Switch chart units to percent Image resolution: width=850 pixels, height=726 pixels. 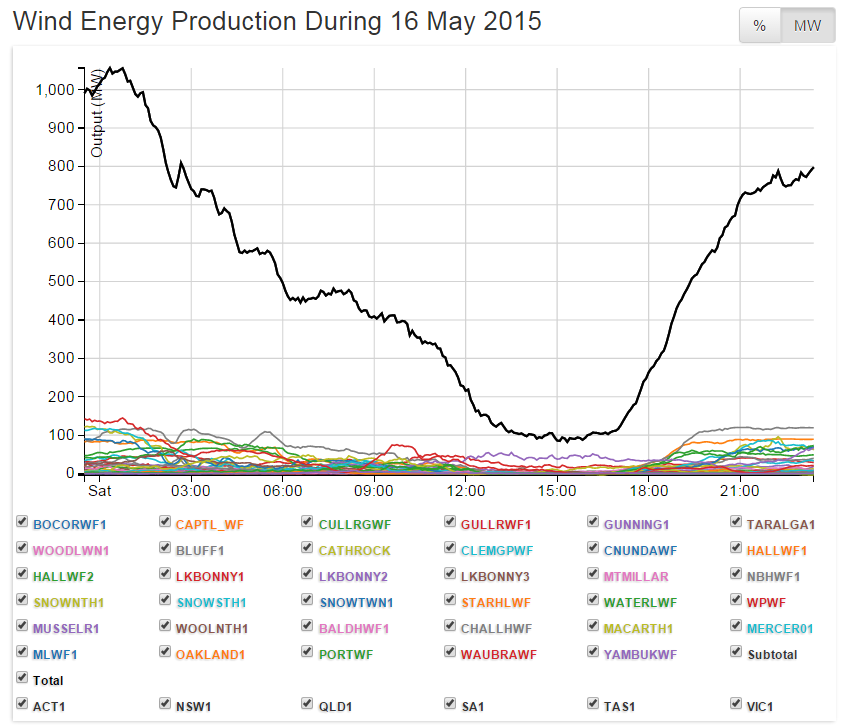[x=759, y=26]
